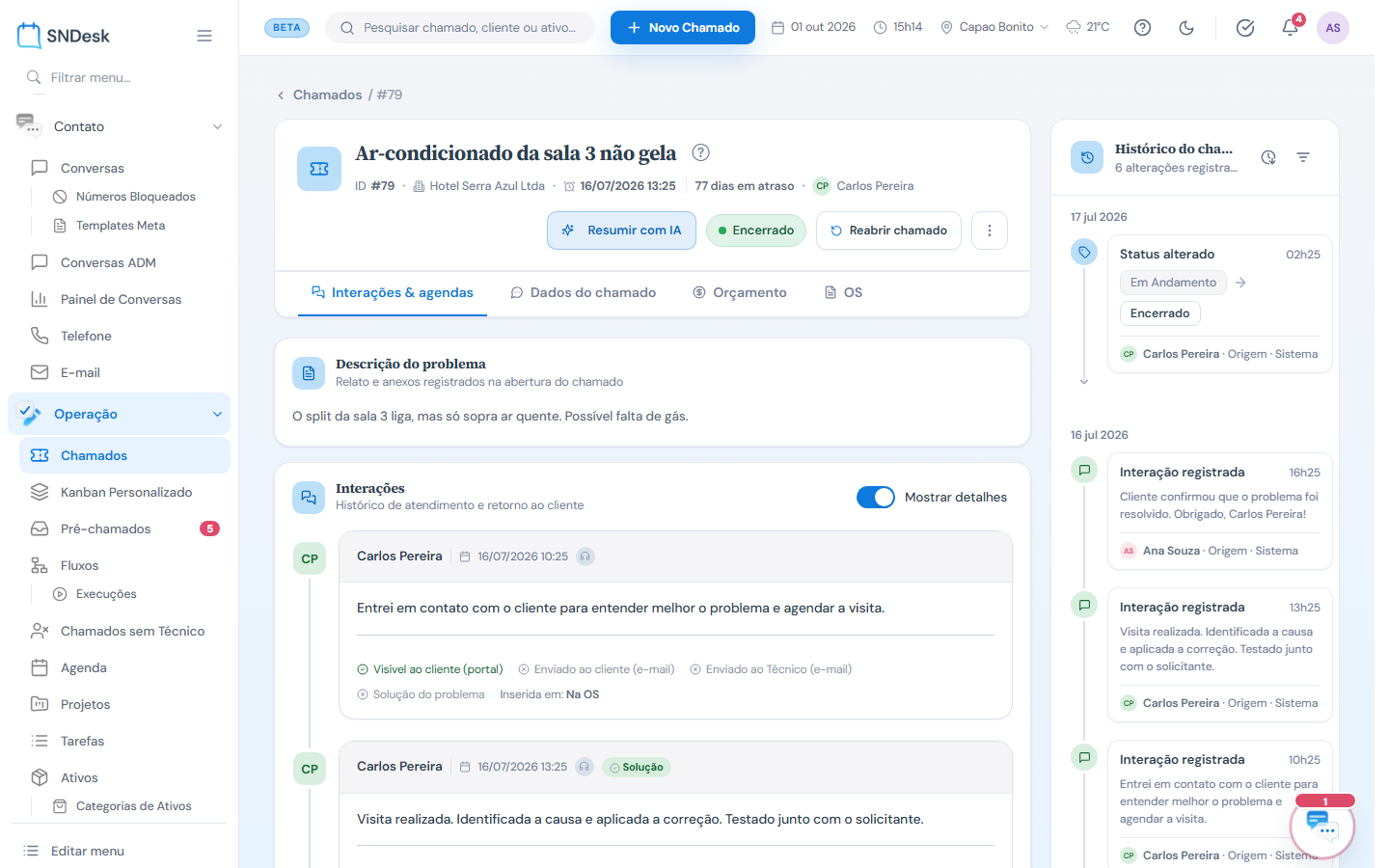Click the Encerrado status badge
The height and width of the screenshot is (868, 1389).
756,231
